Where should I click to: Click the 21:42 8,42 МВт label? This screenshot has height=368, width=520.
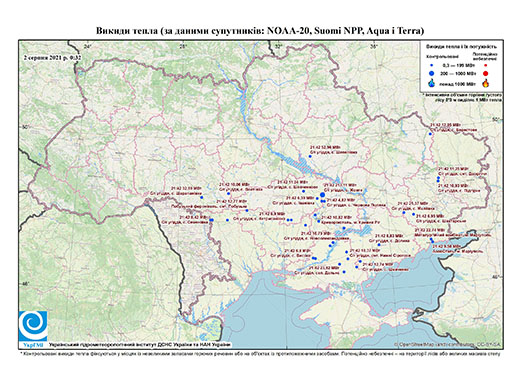(194, 217)
